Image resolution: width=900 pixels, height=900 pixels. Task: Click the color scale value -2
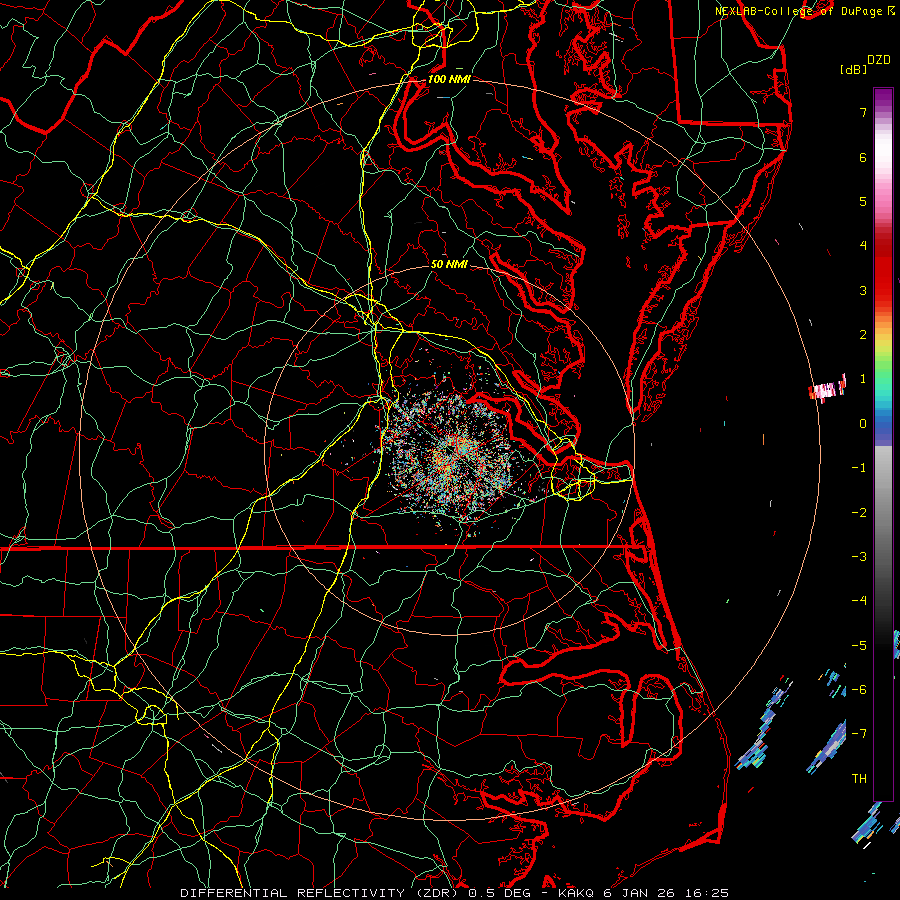pos(859,512)
